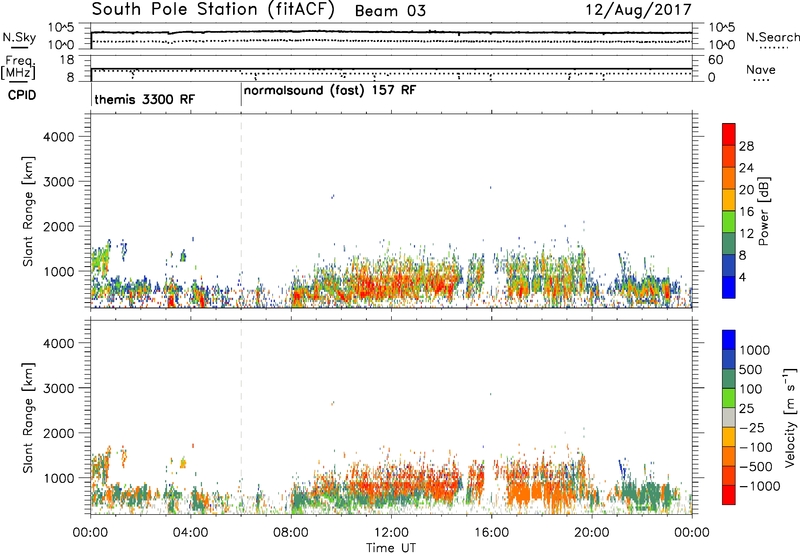The height and width of the screenshot is (554, 800).
Task: Click the 28 label on Power colorbar
Action: 746,146
